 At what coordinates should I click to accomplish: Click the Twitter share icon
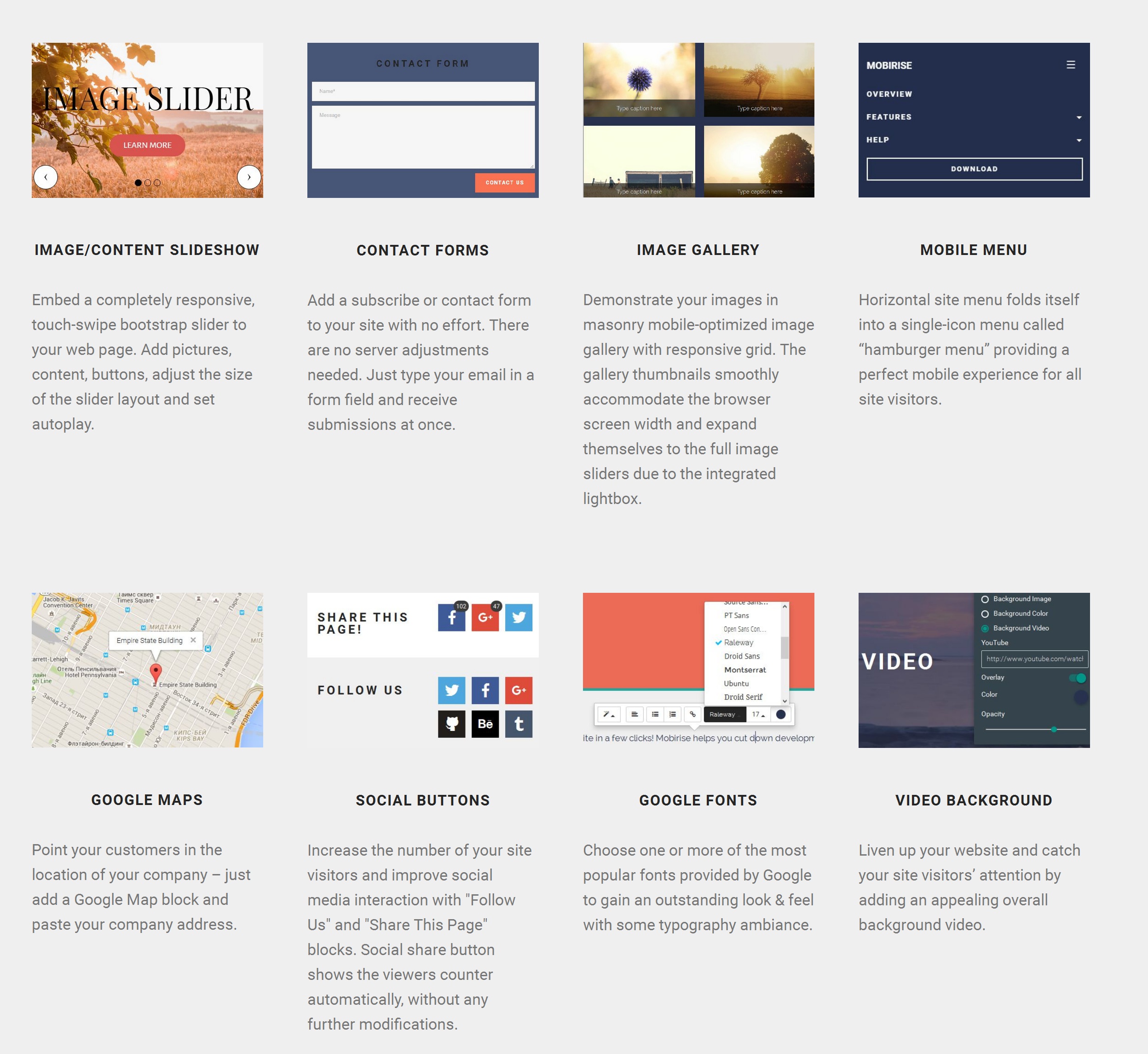click(518, 618)
